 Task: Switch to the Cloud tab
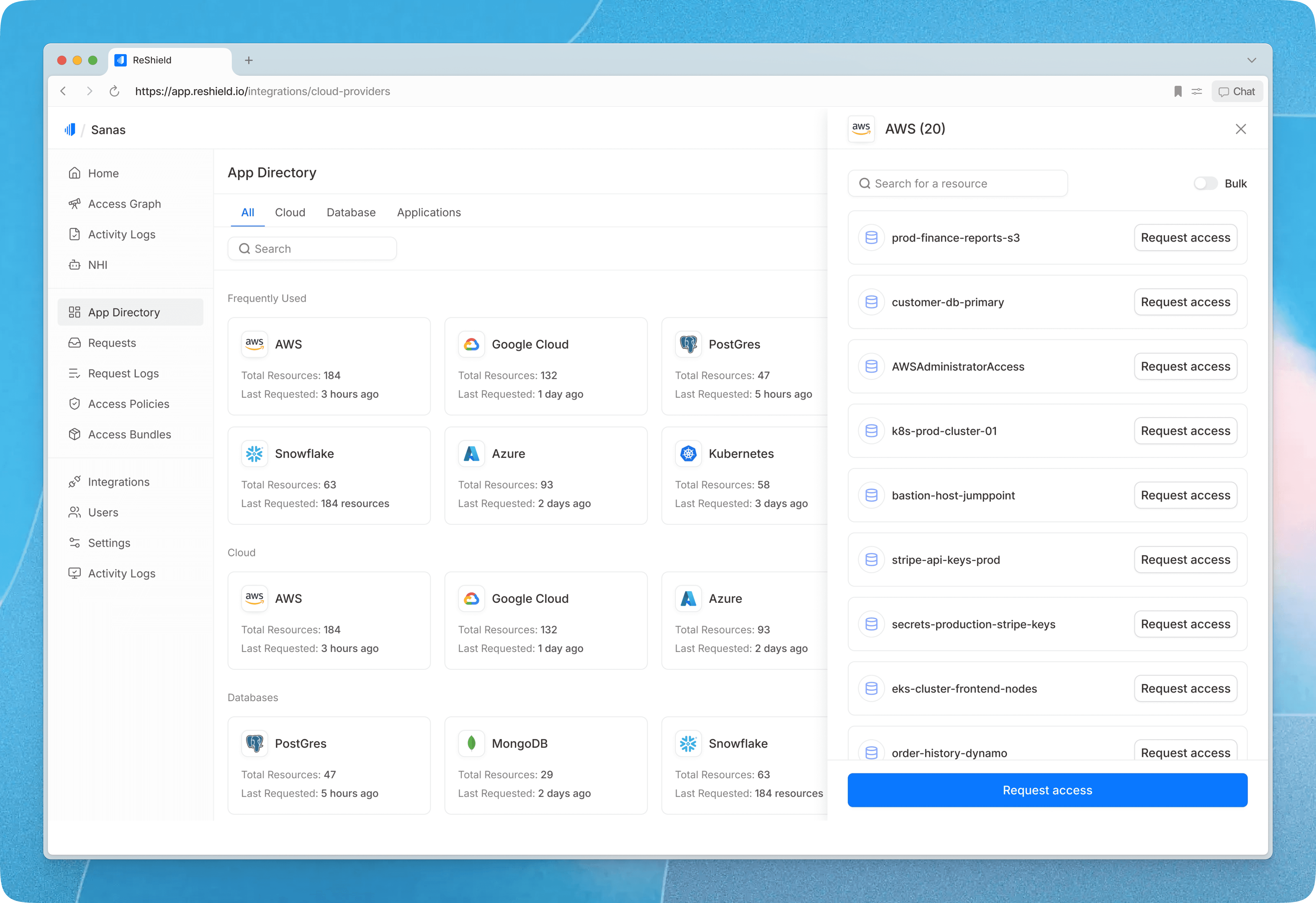(x=290, y=212)
